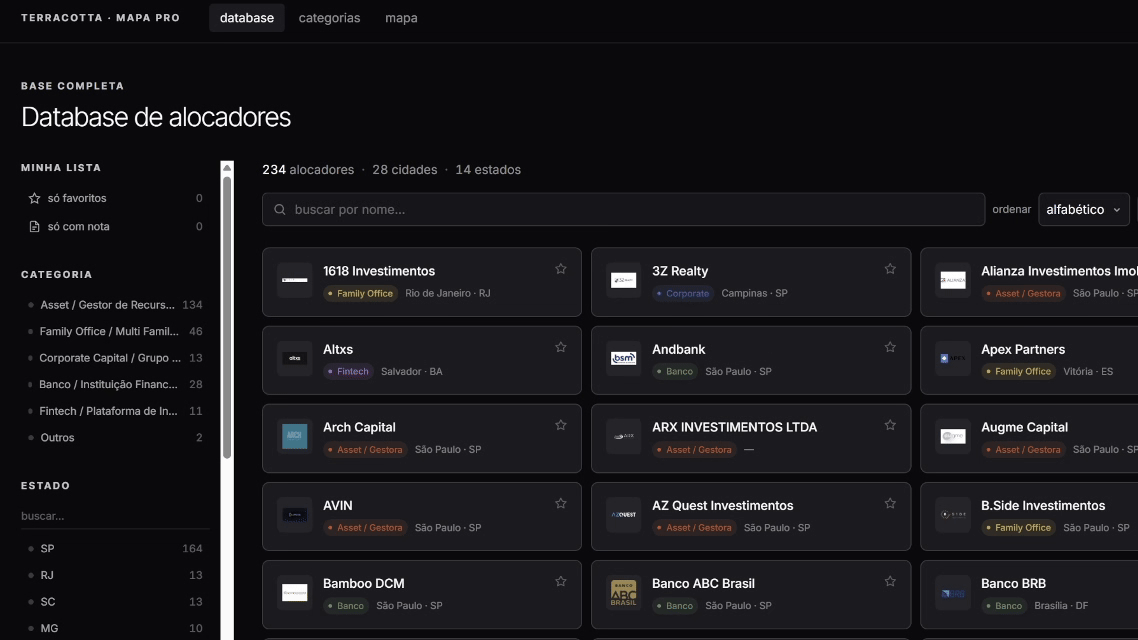
Task: Star the Banco ABC Brasil card
Action: click(890, 582)
